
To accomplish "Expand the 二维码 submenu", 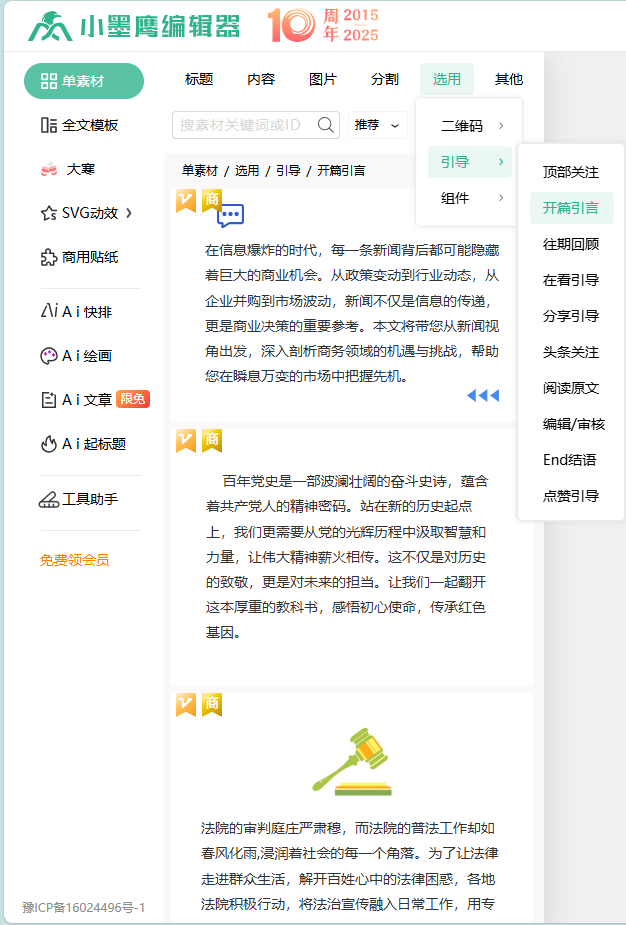I will pos(469,126).
